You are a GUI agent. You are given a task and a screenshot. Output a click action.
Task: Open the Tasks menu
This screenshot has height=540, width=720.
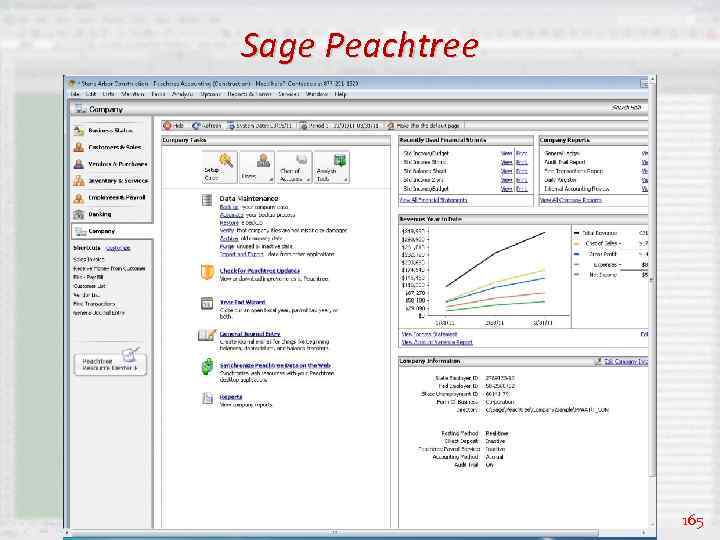point(158,94)
